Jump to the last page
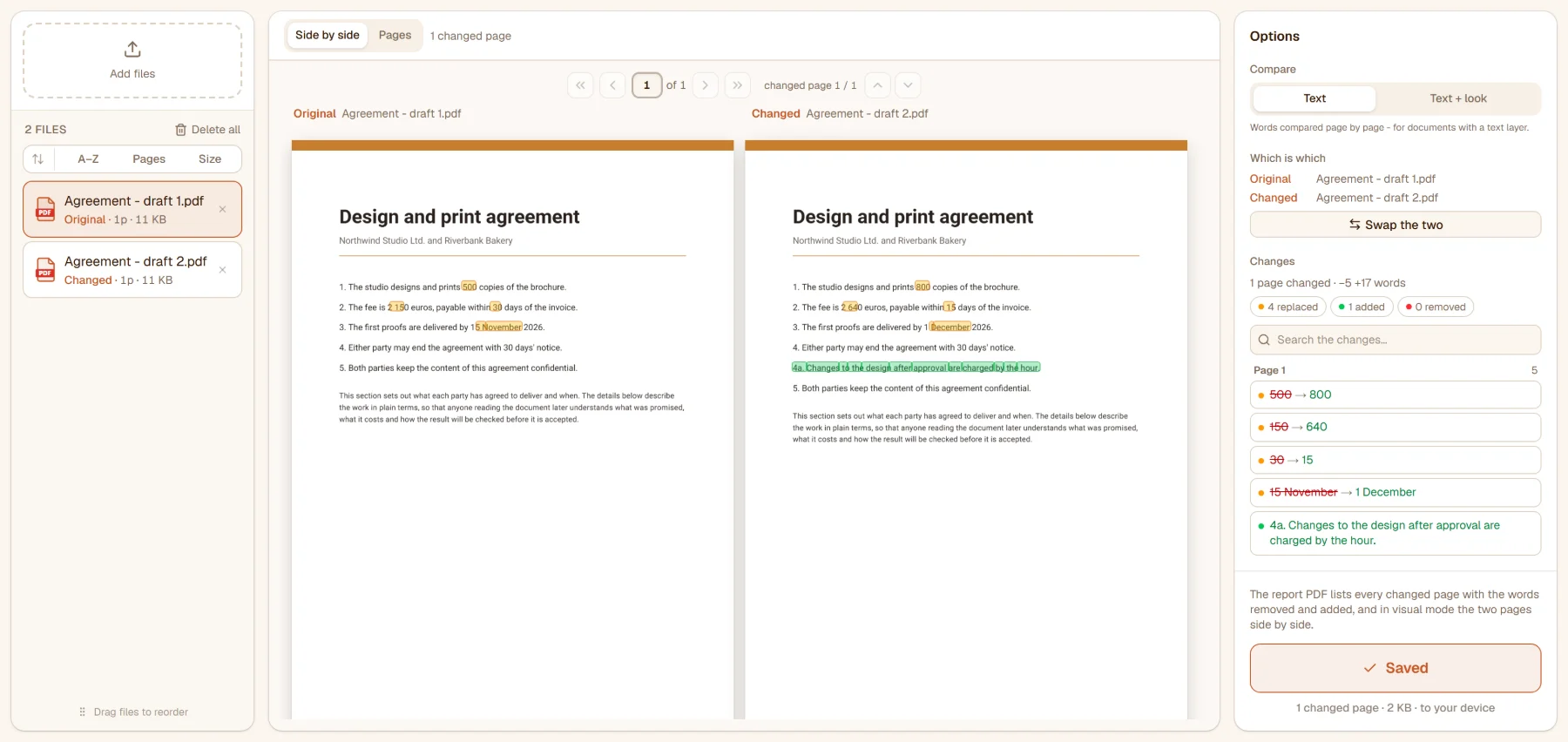Image resolution: width=1568 pixels, height=742 pixels. tap(738, 85)
